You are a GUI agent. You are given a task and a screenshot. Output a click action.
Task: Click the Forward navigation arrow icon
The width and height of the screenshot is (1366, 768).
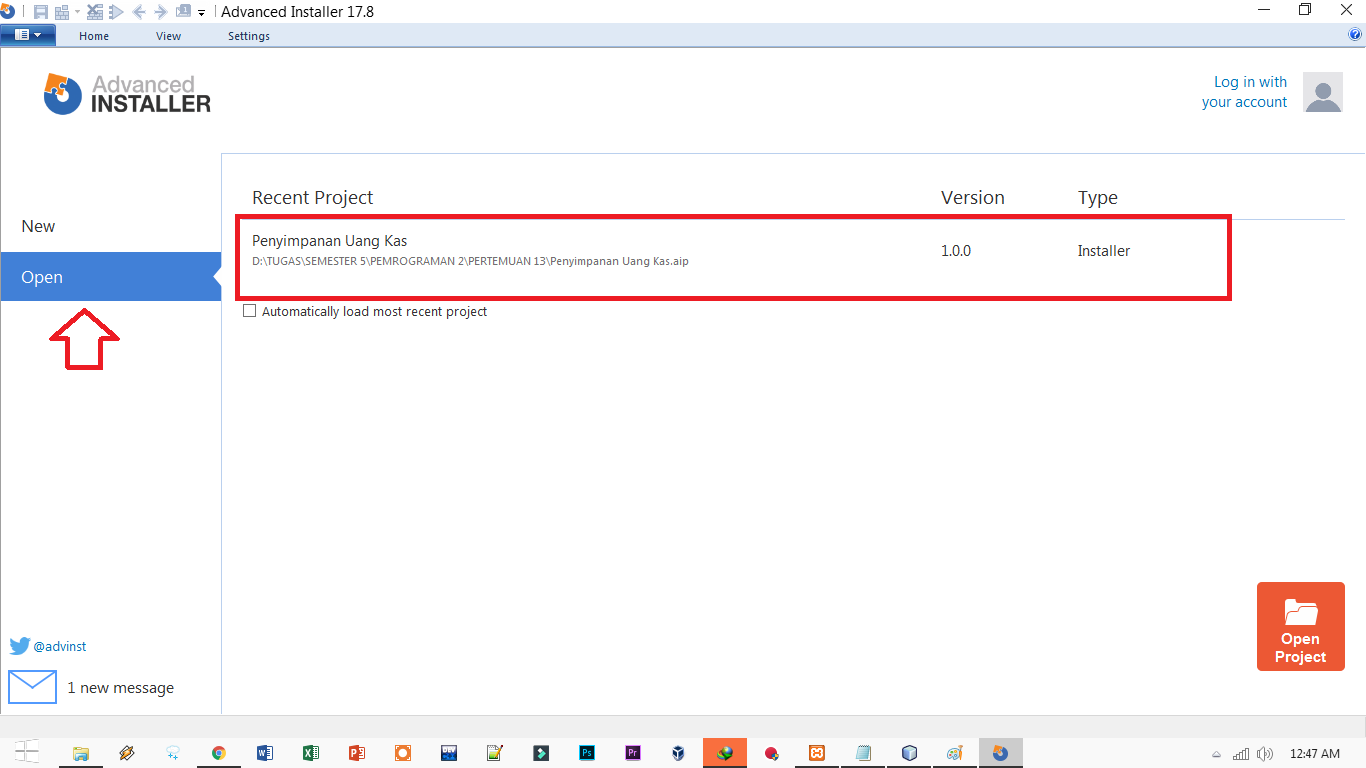[160, 12]
